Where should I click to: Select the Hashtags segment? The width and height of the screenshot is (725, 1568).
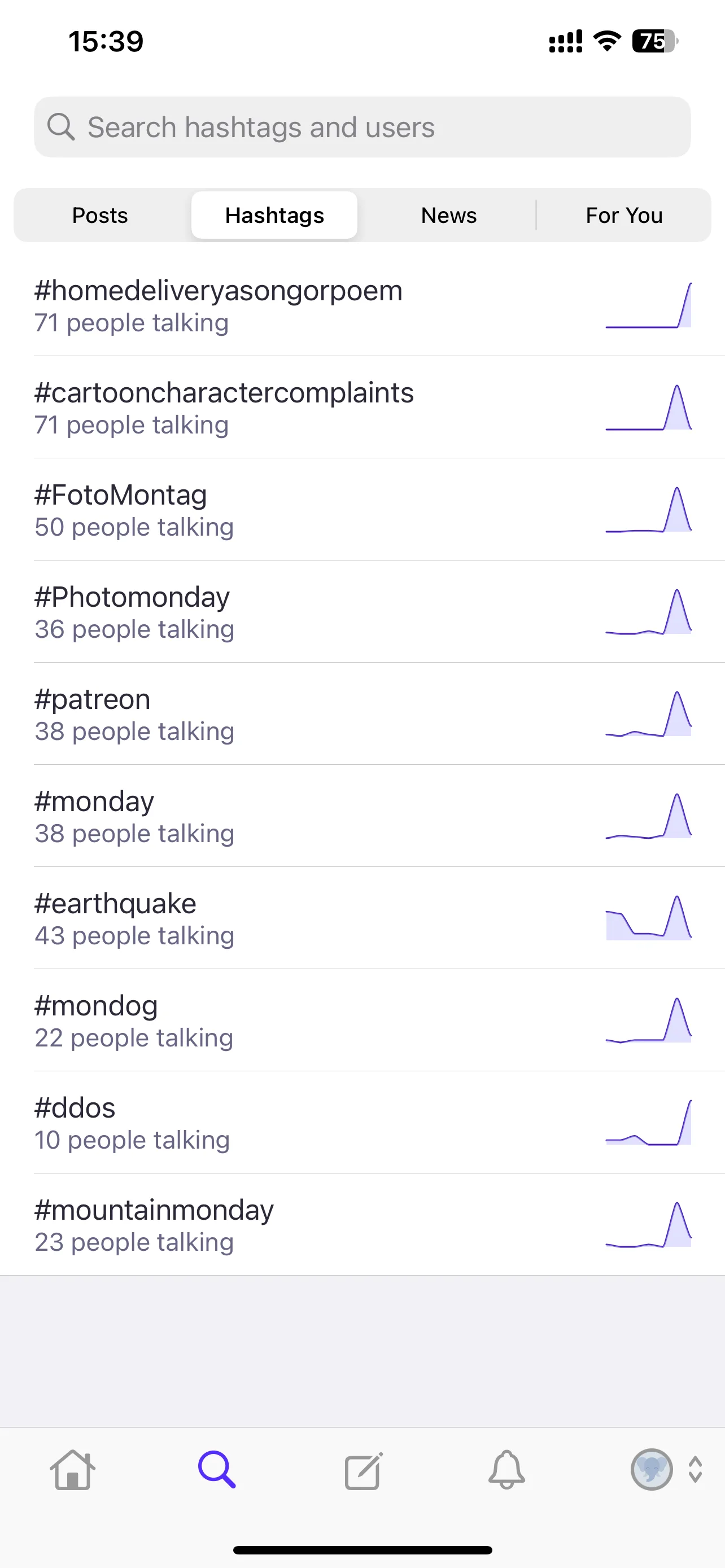click(274, 216)
